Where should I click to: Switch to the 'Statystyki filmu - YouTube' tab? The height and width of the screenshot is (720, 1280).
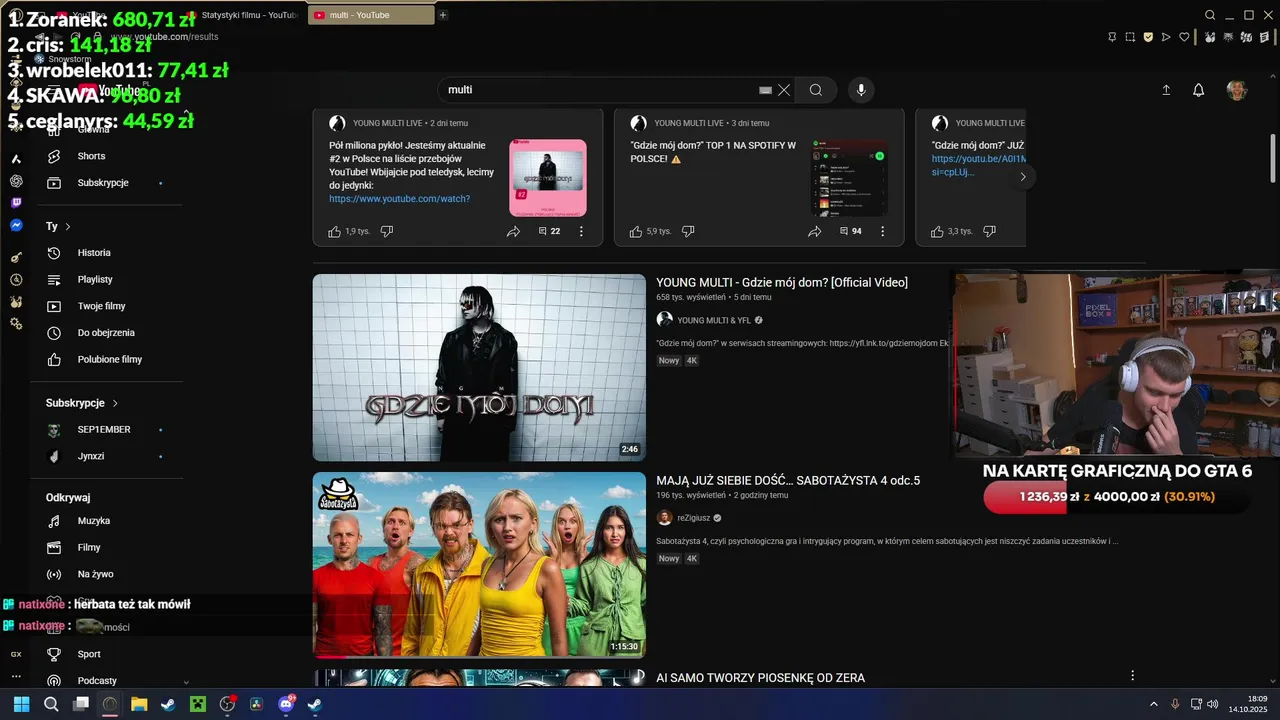(x=244, y=15)
